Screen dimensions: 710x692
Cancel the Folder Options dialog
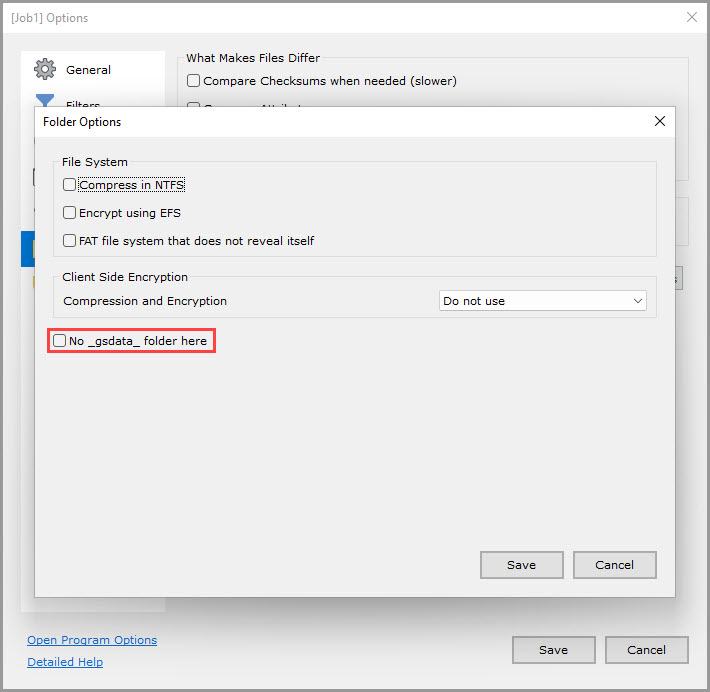pyautogui.click(x=614, y=565)
